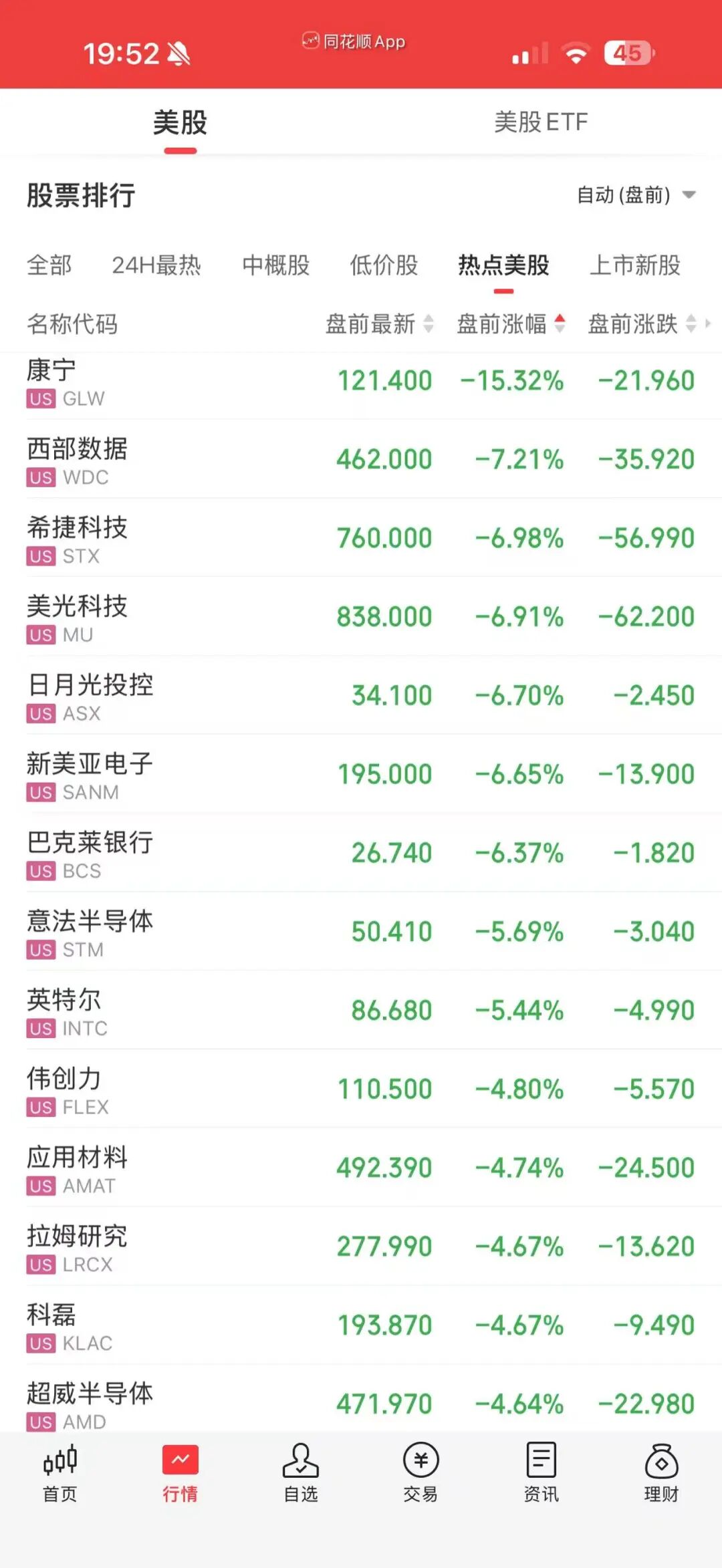The width and height of the screenshot is (722, 1568).
Task: Tap the 同花顺 App return indicator
Action: 354,41
